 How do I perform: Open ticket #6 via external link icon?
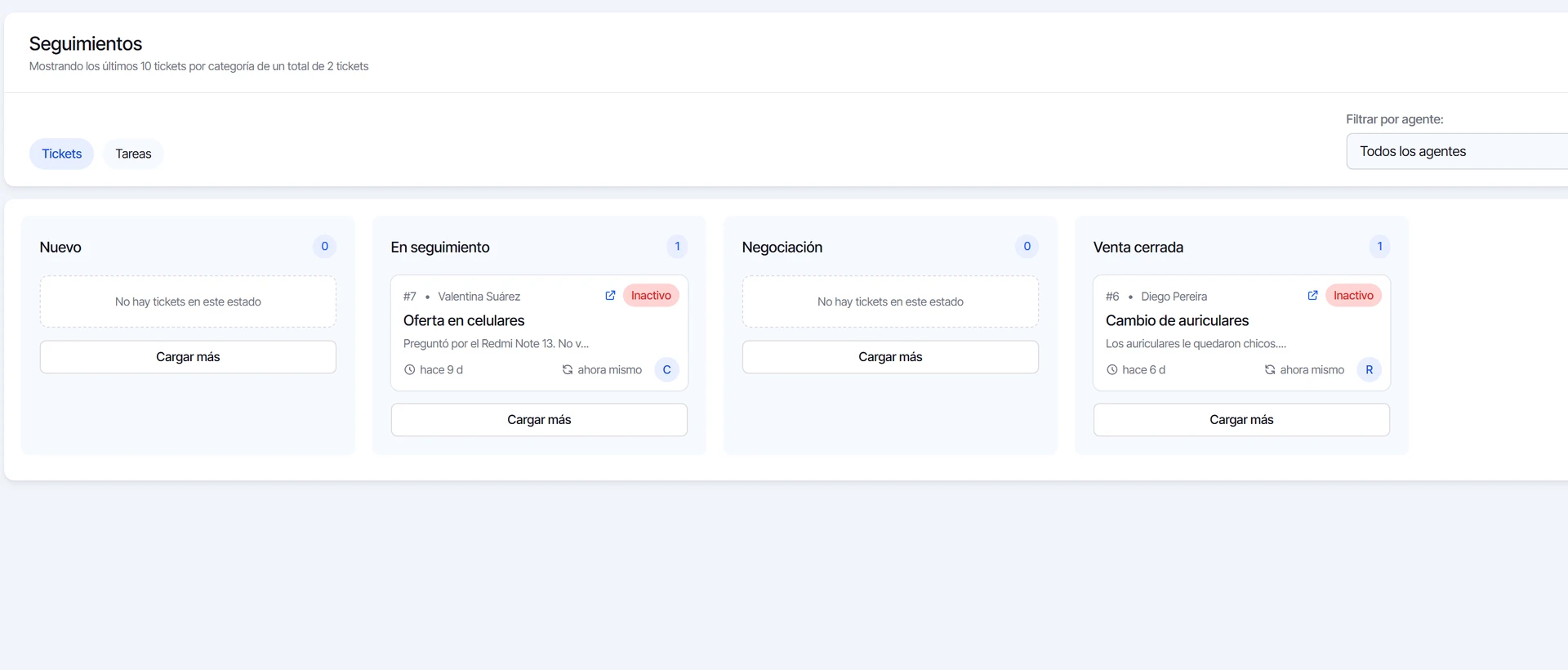point(1312,296)
